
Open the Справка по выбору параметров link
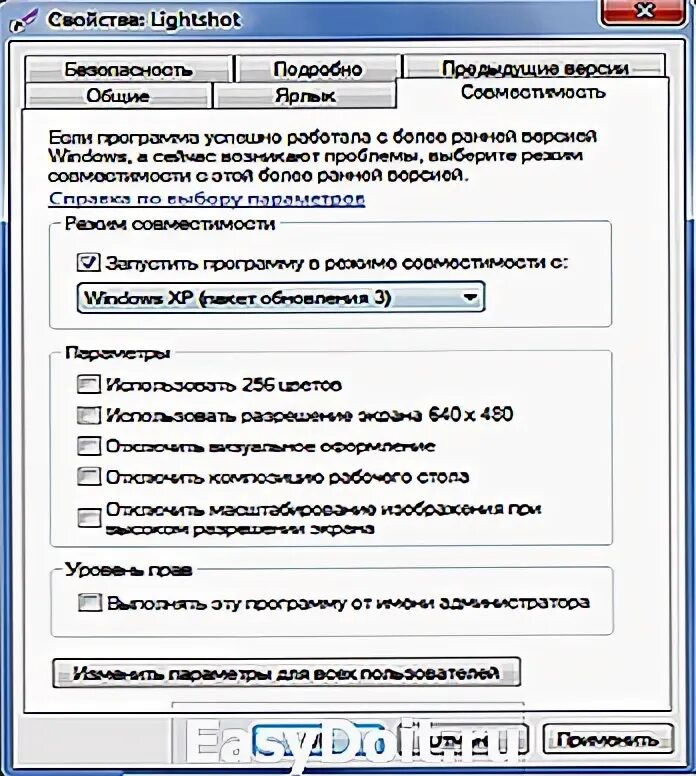tap(207, 198)
